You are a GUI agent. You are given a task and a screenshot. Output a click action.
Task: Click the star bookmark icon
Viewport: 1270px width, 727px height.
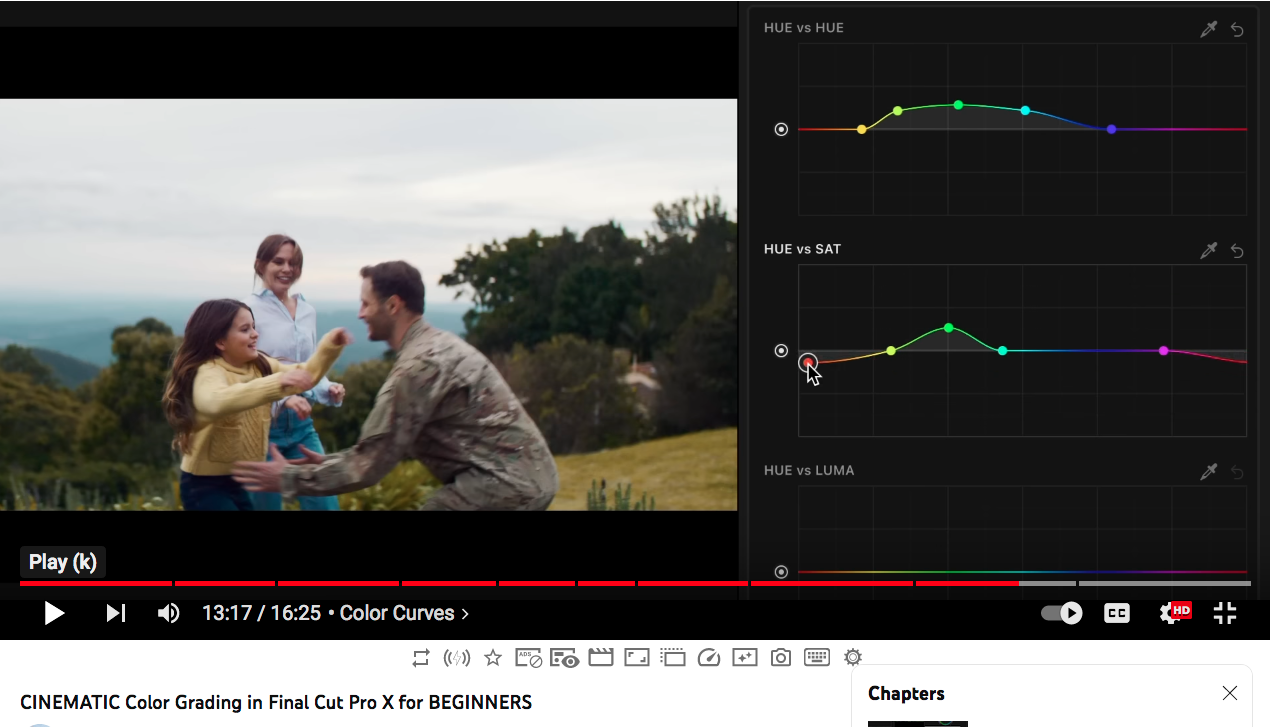tap(492, 657)
